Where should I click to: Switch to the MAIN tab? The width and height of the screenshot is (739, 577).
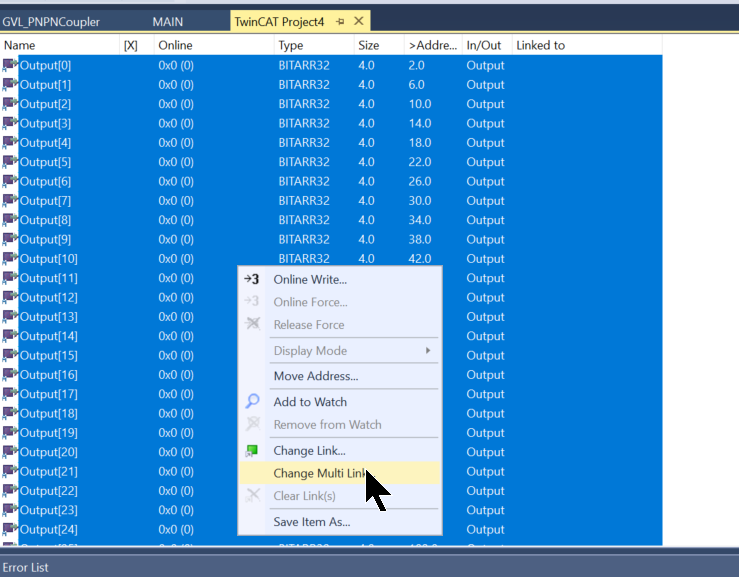168,22
